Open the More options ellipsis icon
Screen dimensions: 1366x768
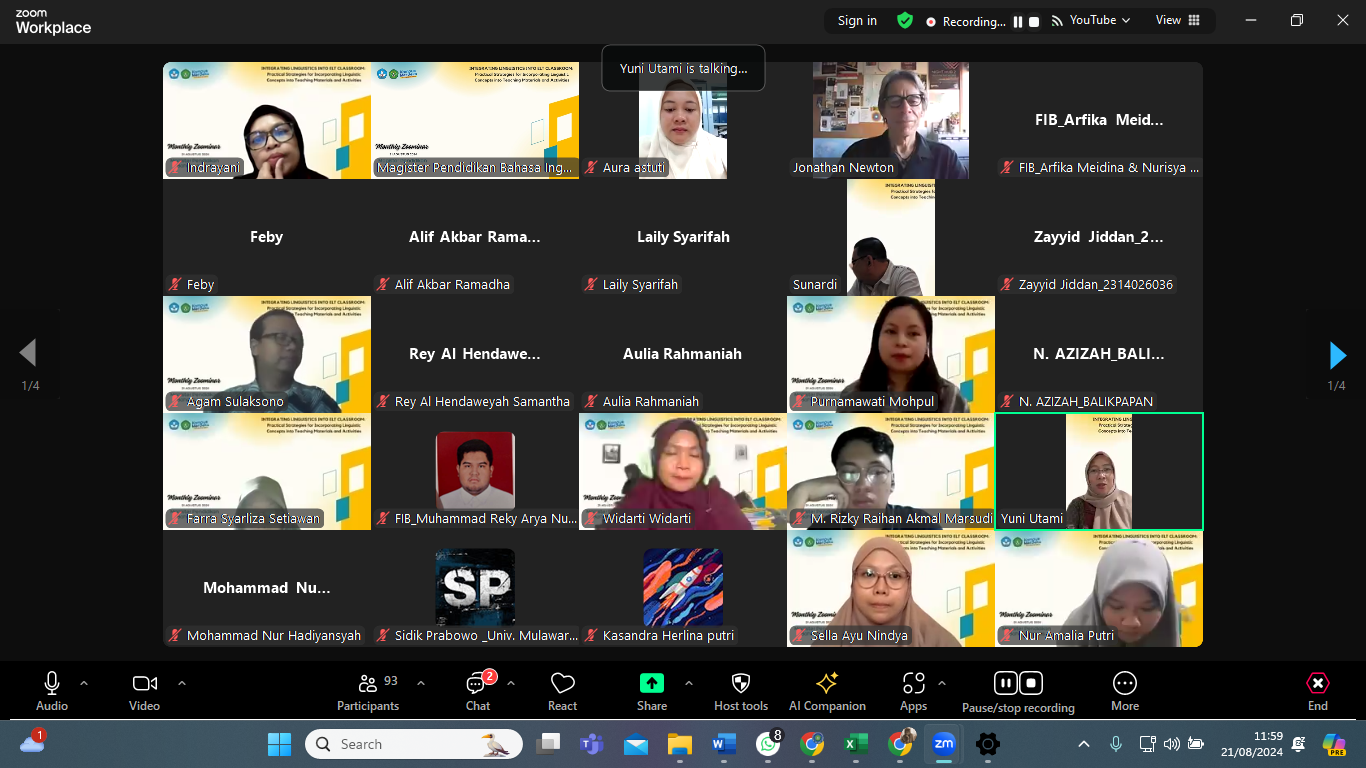point(1124,691)
